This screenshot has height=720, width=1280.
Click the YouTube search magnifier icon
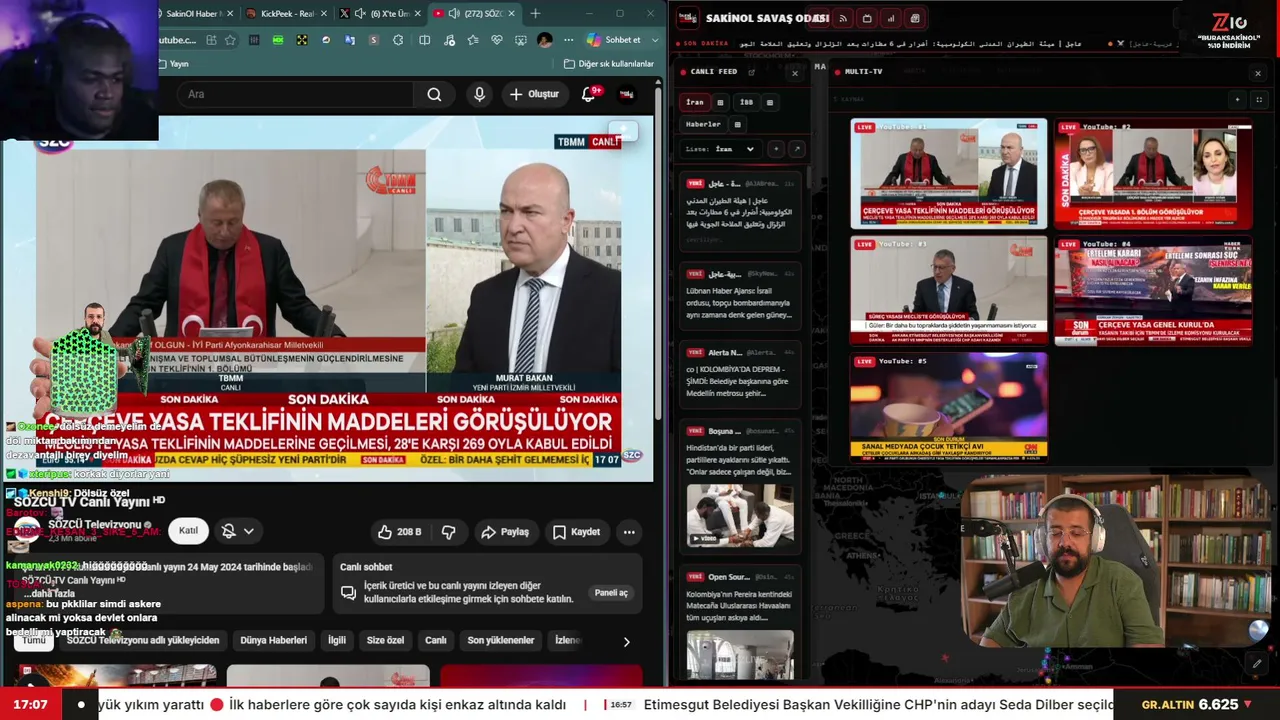click(x=434, y=94)
